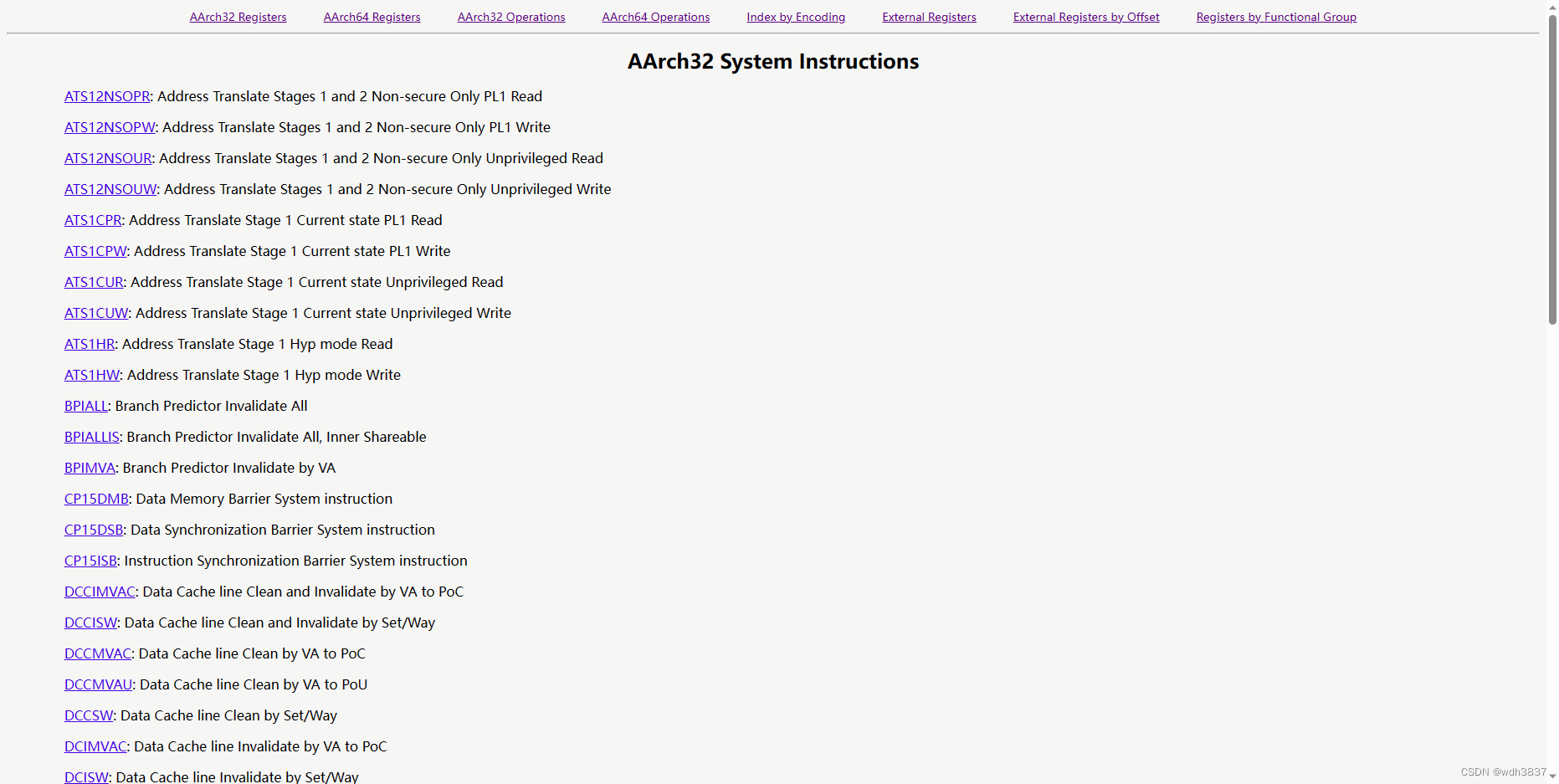Open the ATS12NSOUW instruction details
Viewport: 1559px width, 784px height.
pyautogui.click(x=110, y=189)
